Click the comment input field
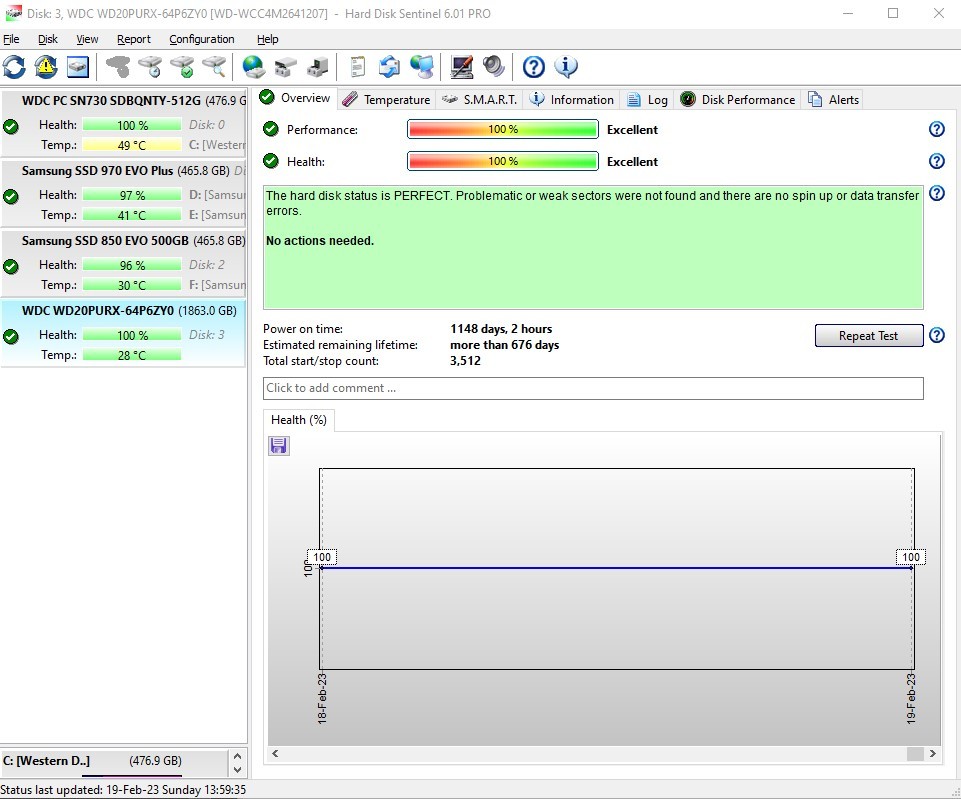Screen dimensions: 961x799 tap(592, 388)
